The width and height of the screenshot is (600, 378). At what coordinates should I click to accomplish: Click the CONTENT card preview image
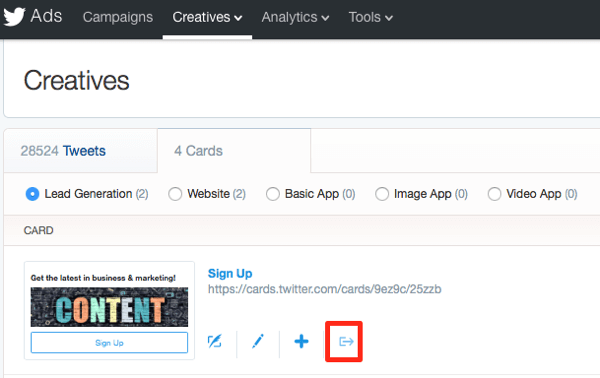click(x=109, y=307)
